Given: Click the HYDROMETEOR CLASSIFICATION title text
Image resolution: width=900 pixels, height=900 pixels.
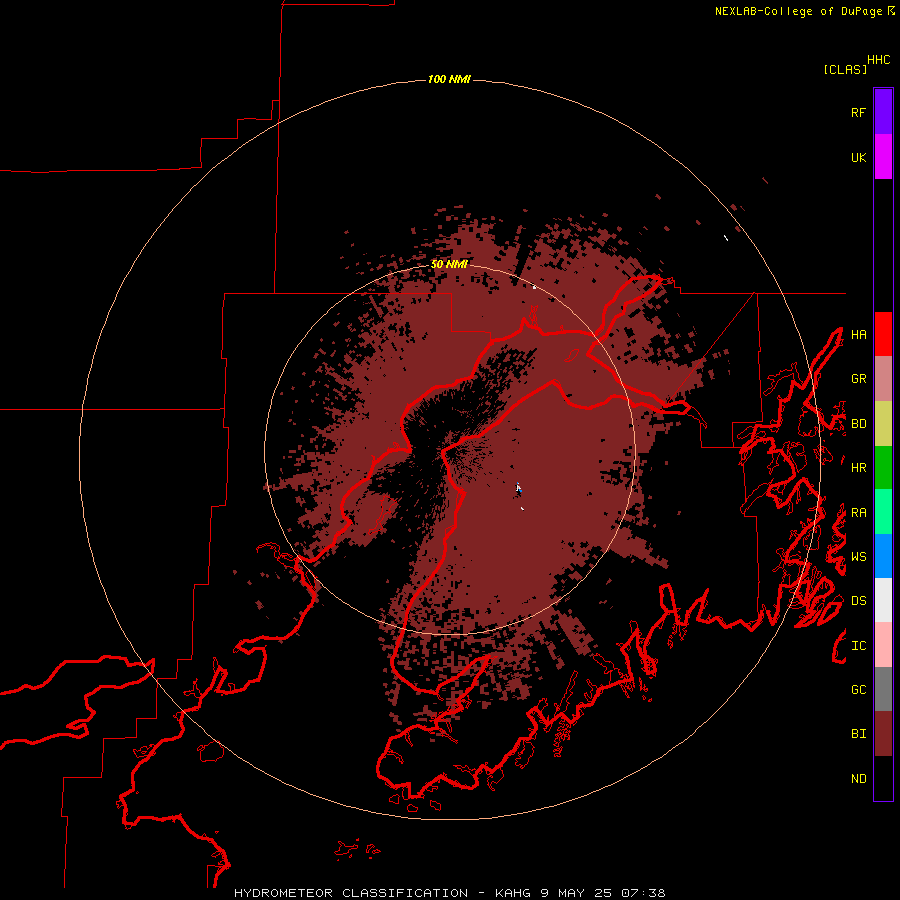Looking at the screenshot, I should tap(351, 893).
